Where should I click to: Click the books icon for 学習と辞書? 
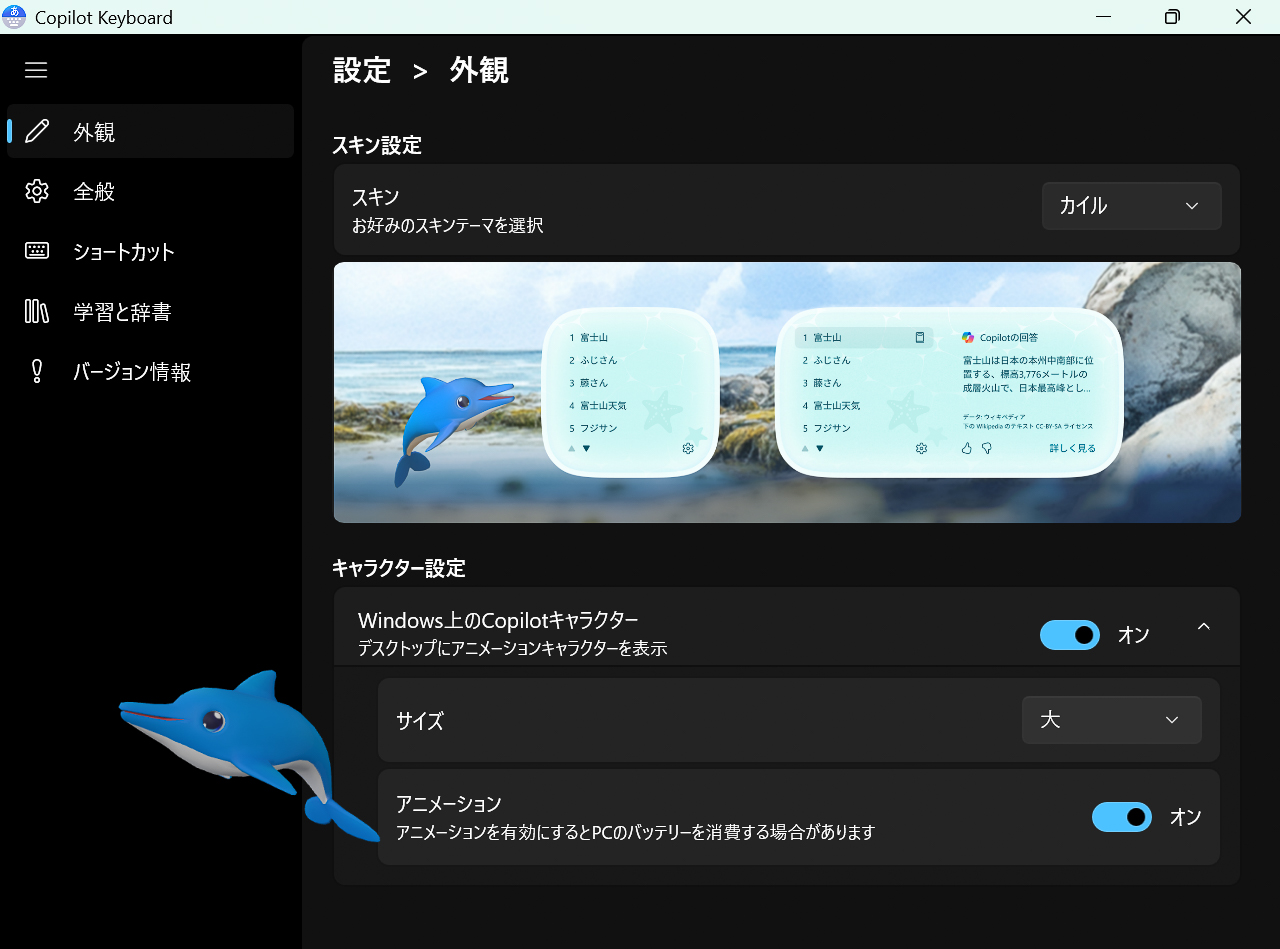coord(37,311)
